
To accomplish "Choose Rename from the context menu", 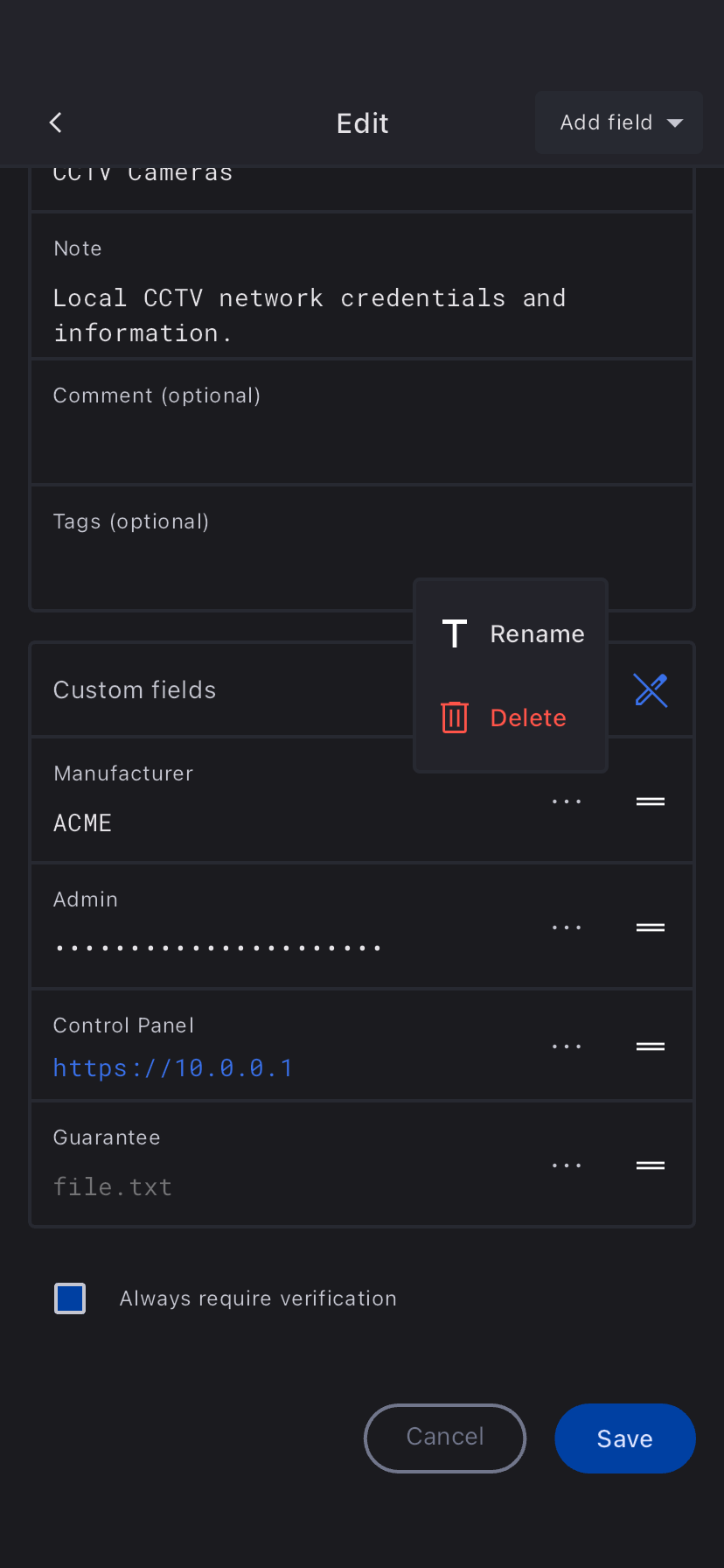I will [x=537, y=633].
